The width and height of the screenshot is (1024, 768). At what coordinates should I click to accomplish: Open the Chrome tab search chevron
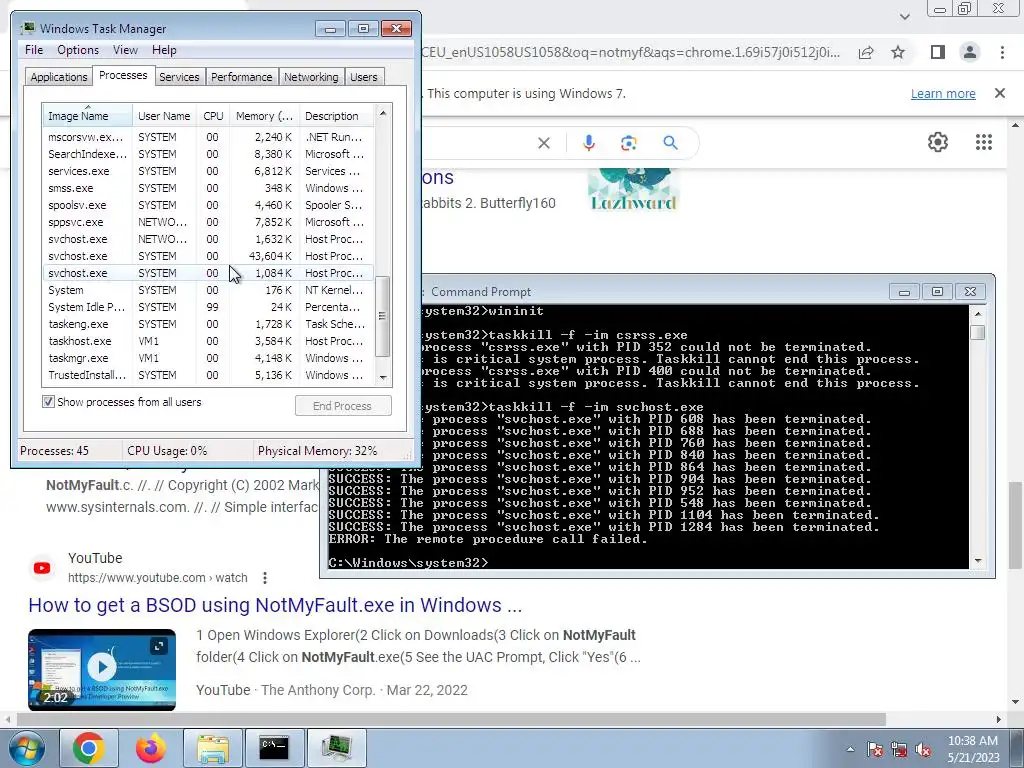tap(904, 16)
